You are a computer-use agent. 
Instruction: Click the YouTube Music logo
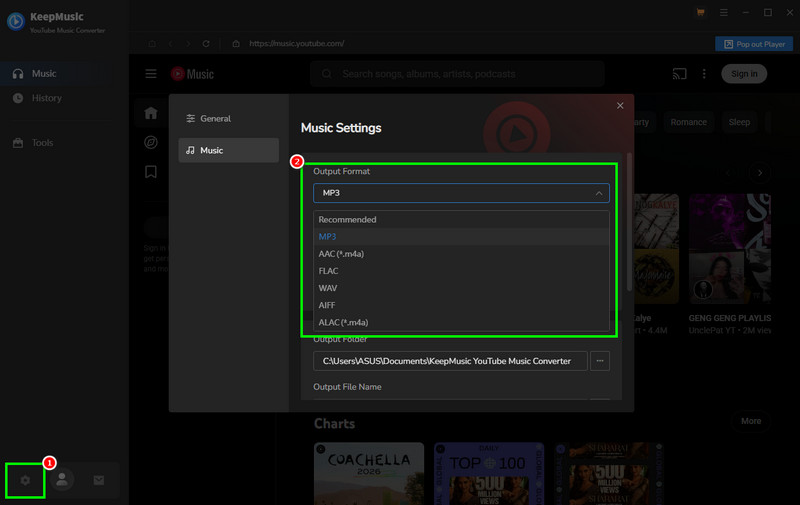point(192,74)
